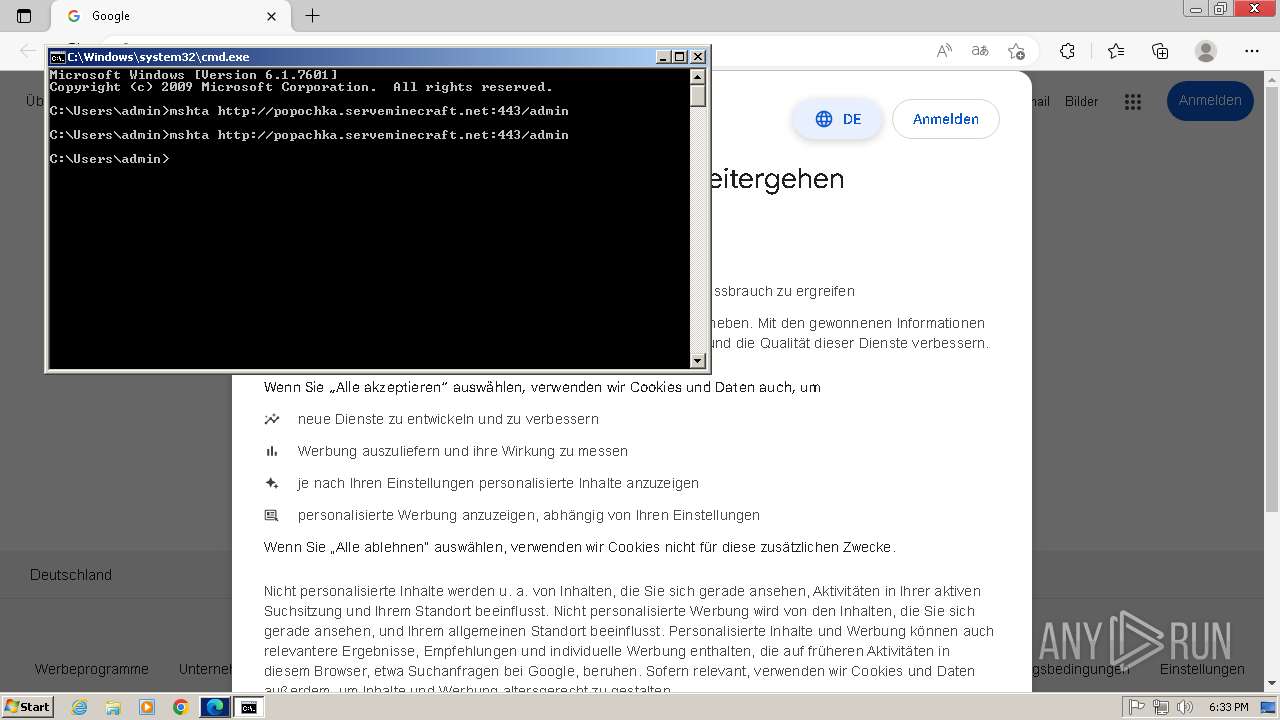This screenshot has height=720, width=1280.
Task: Open Edge Extensions puzzle icon
Action: [x=1067, y=51]
